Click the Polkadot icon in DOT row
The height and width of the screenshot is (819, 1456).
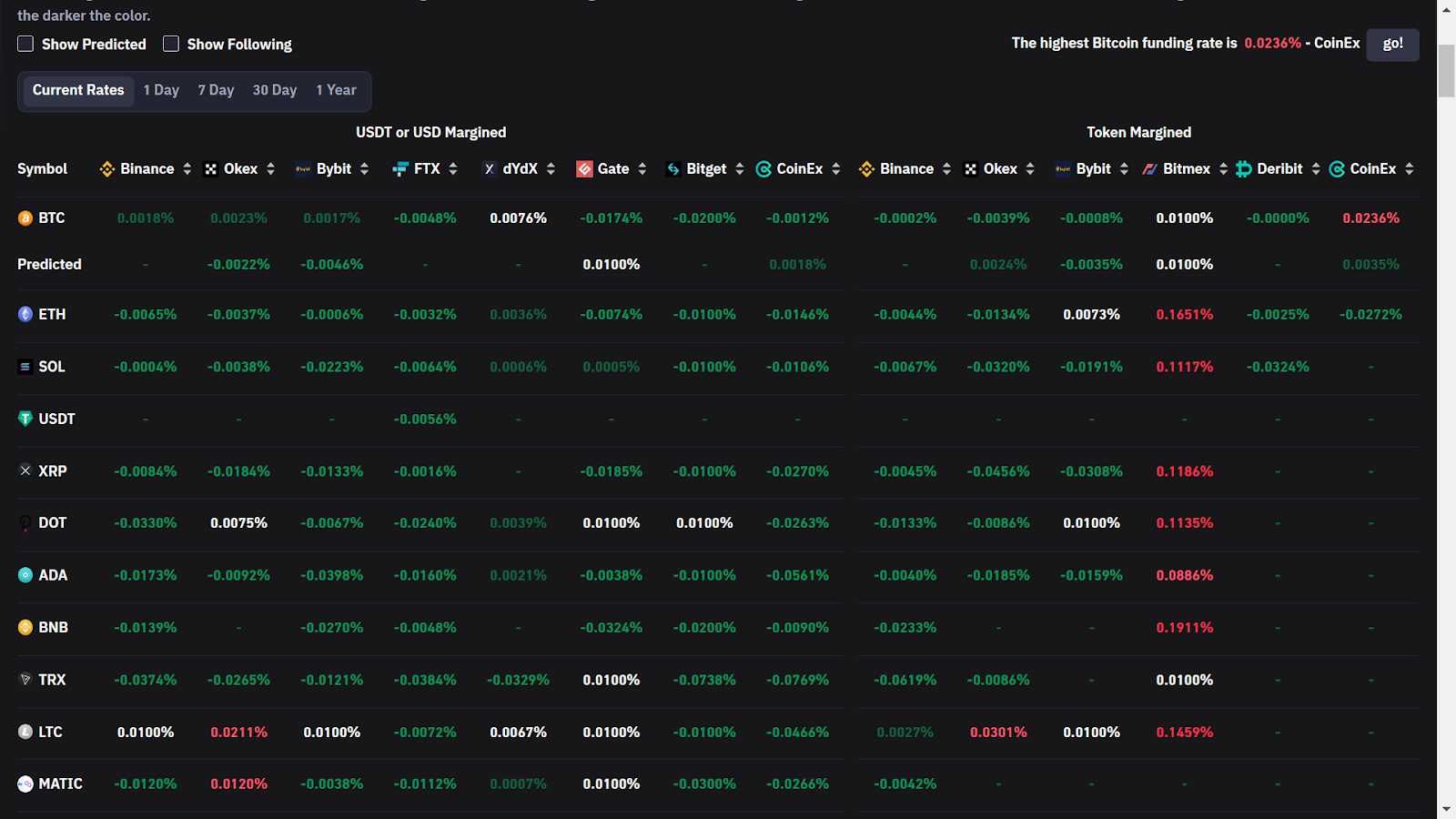coord(25,523)
